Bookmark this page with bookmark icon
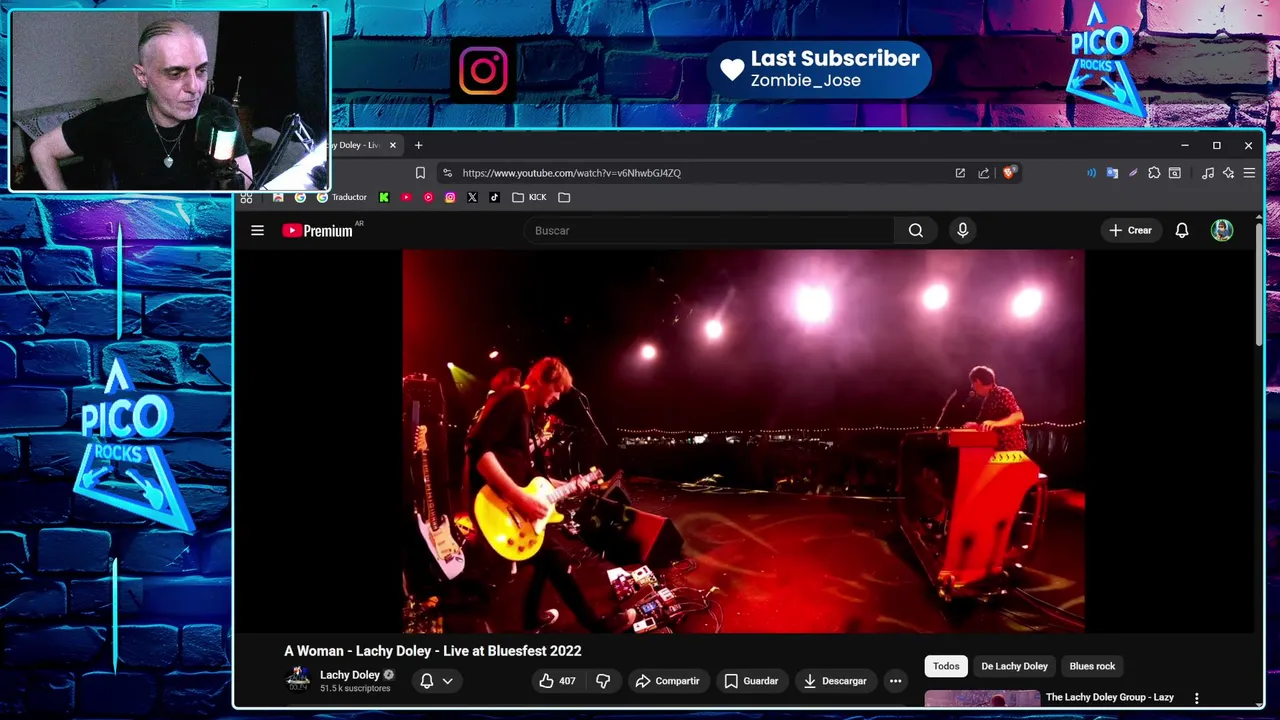Viewport: 1280px width, 720px height. tap(420, 173)
